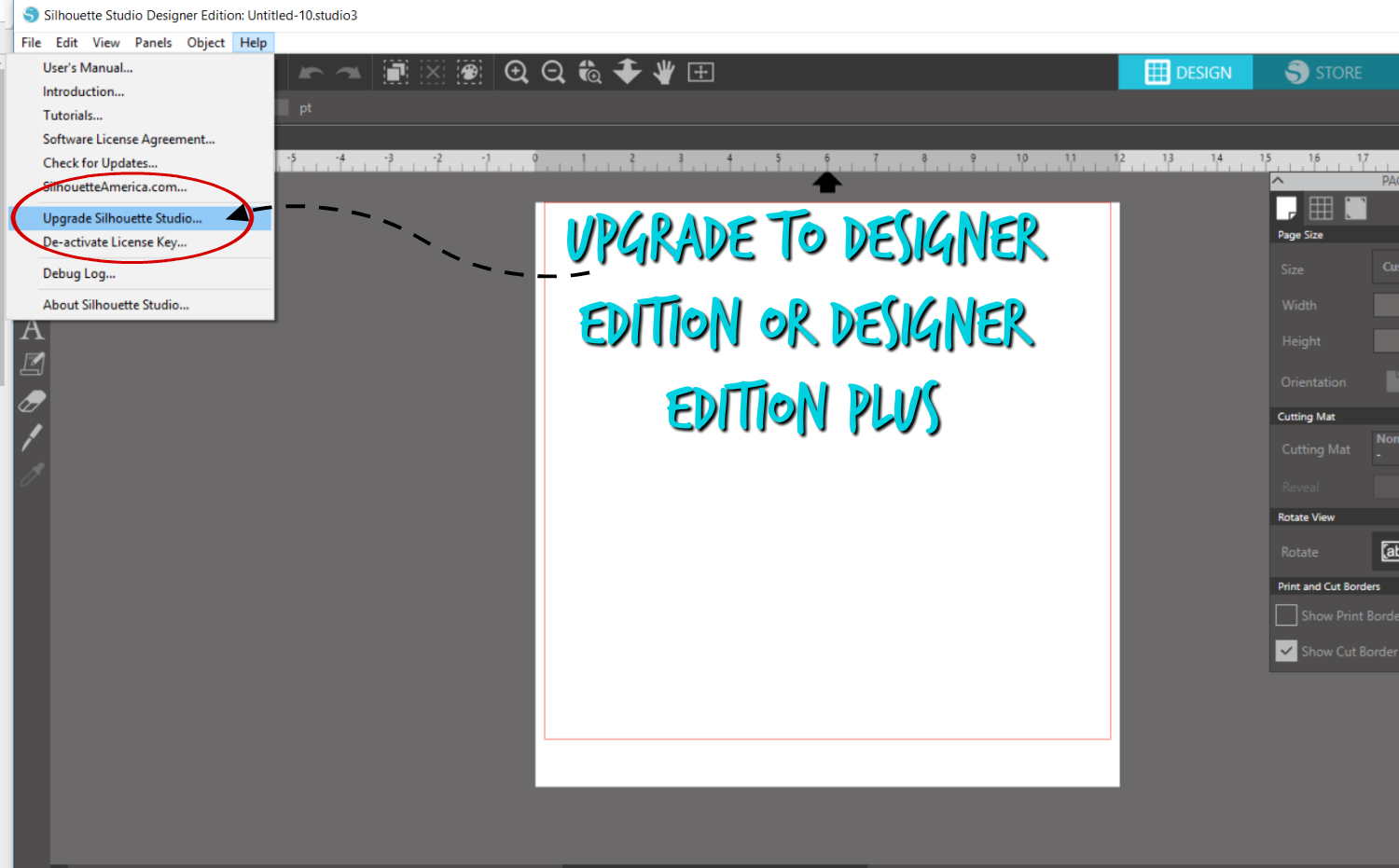Open the Page Setup tab icon
The width and height of the screenshot is (1399, 868).
[x=1287, y=208]
